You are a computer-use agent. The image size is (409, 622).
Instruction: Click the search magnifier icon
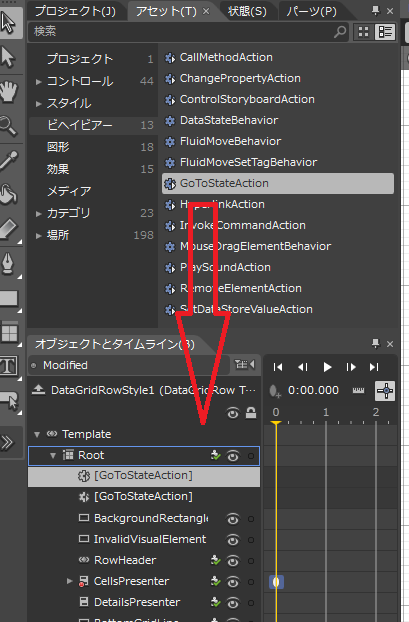[340, 31]
